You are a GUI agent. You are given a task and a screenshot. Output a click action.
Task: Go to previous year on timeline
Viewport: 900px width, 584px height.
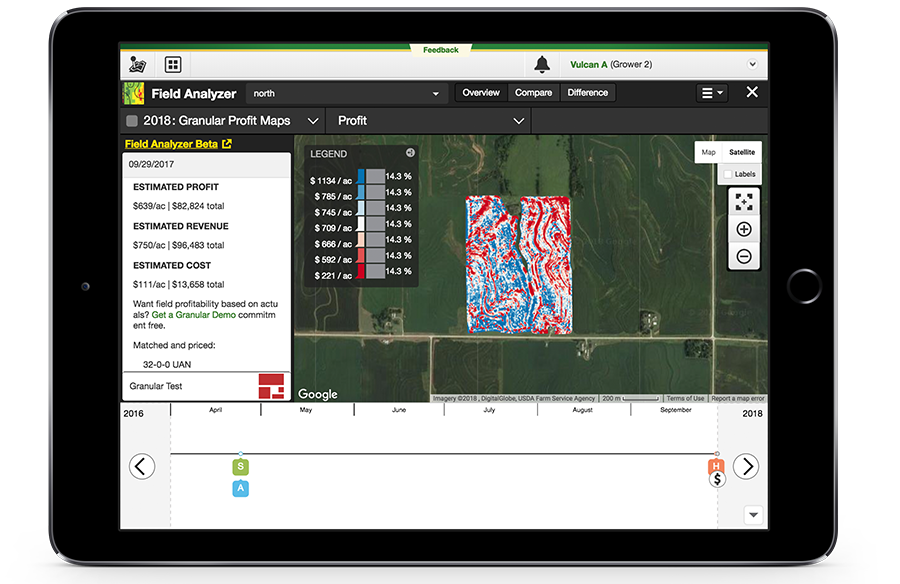[x=142, y=466]
